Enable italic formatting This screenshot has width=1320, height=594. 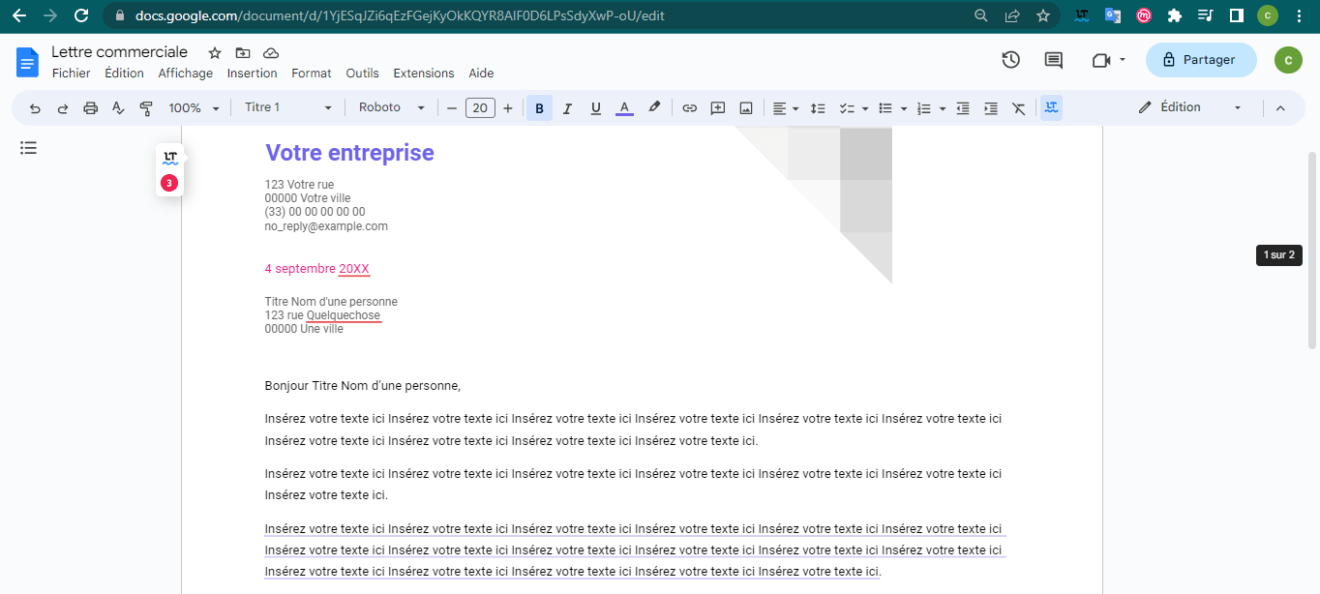coord(567,107)
